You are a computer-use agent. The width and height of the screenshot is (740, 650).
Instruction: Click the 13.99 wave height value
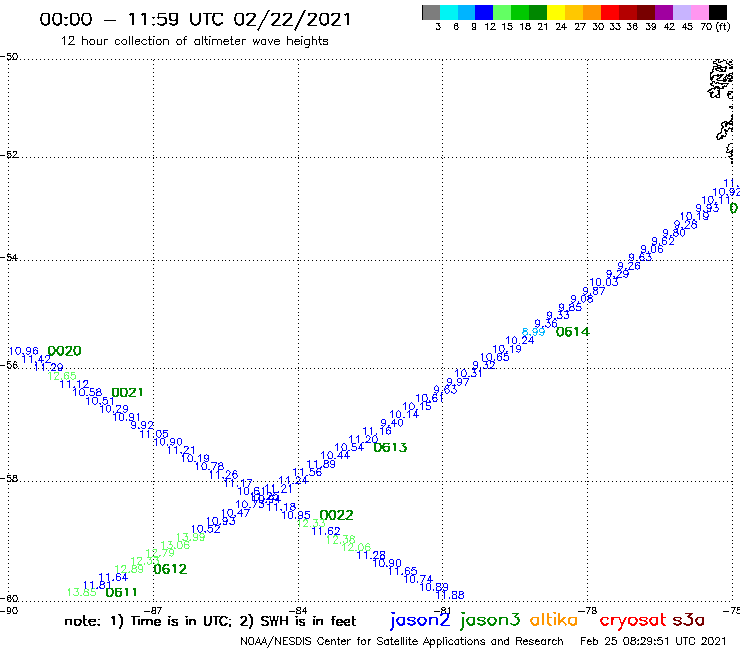(191, 537)
